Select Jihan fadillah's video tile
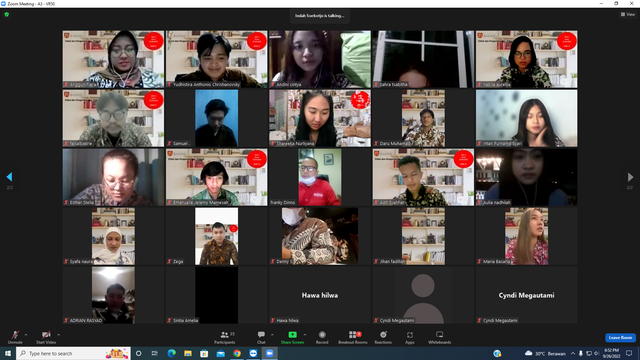The height and width of the screenshot is (360, 640). click(423, 236)
